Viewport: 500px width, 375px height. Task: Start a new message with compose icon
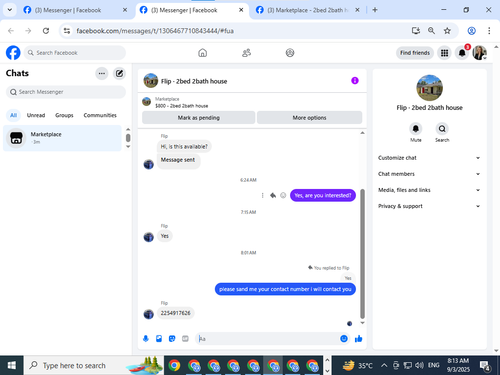[119, 73]
